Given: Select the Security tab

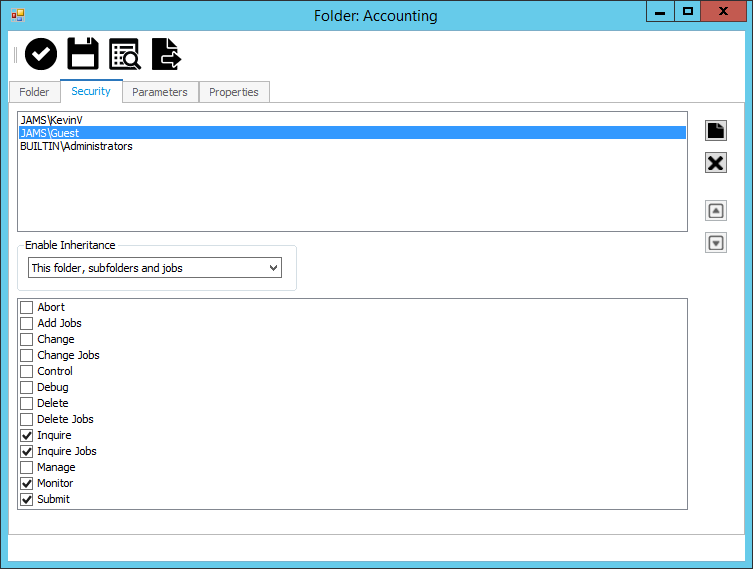Looking at the screenshot, I should pyautogui.click(x=91, y=91).
